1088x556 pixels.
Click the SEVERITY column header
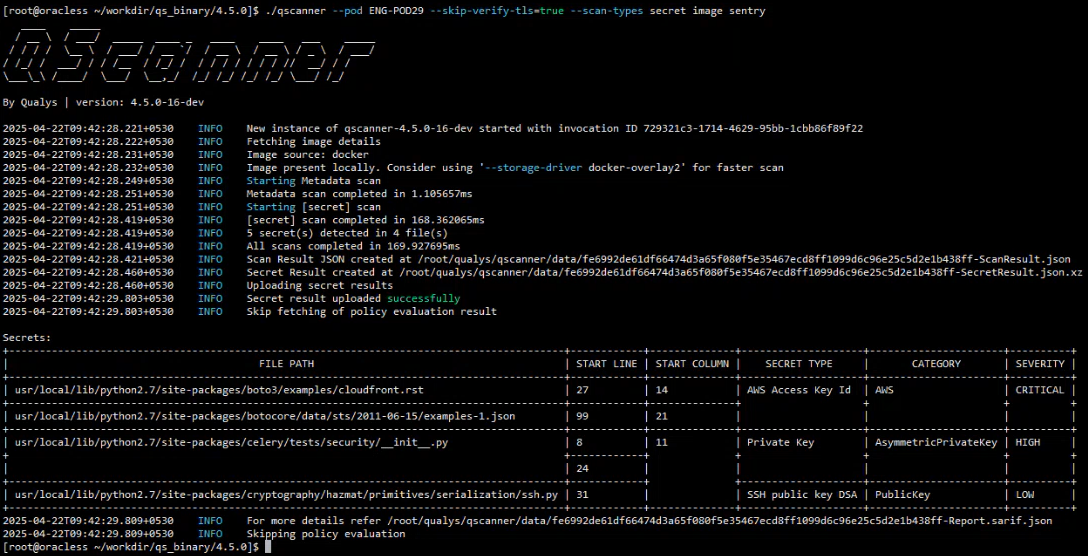click(1040, 364)
